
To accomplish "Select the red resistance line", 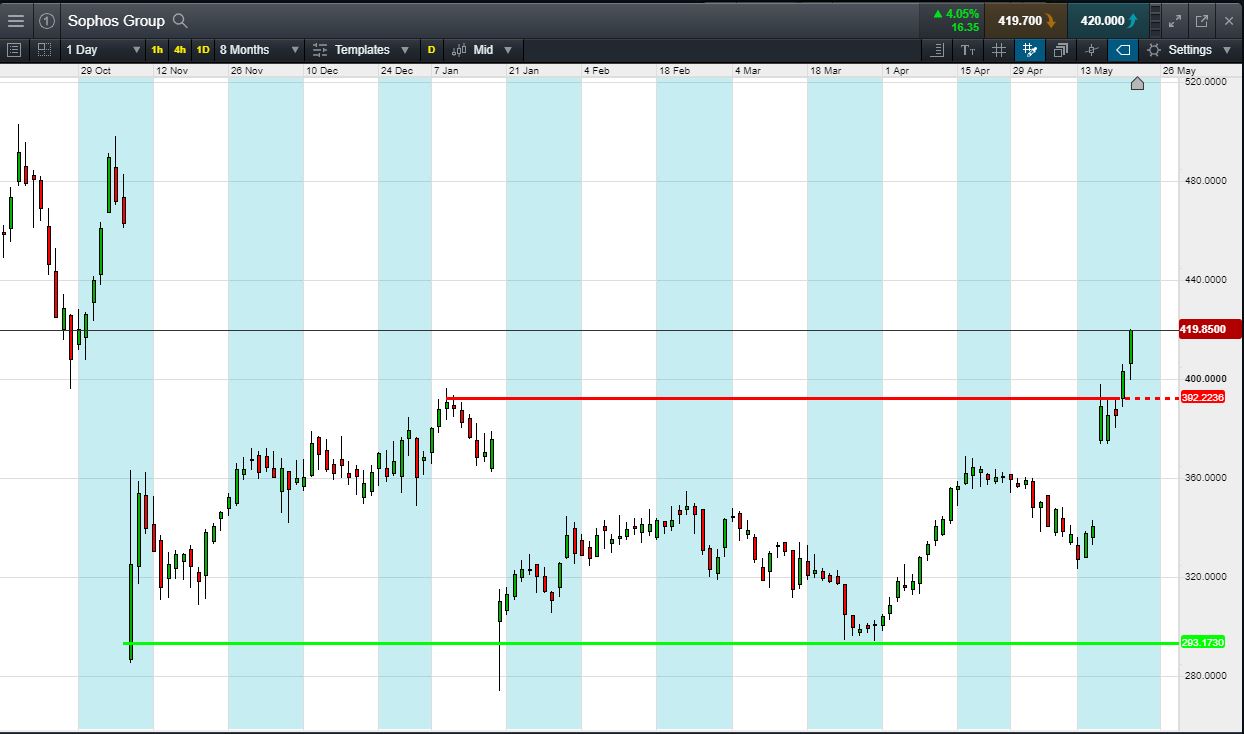I will click(x=786, y=398).
